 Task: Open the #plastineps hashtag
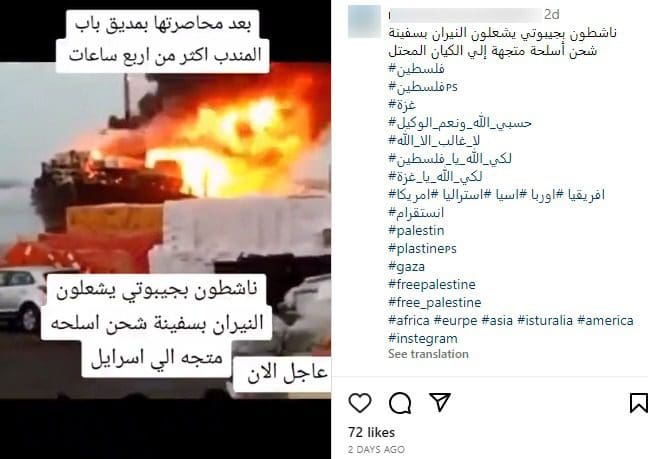pos(422,249)
